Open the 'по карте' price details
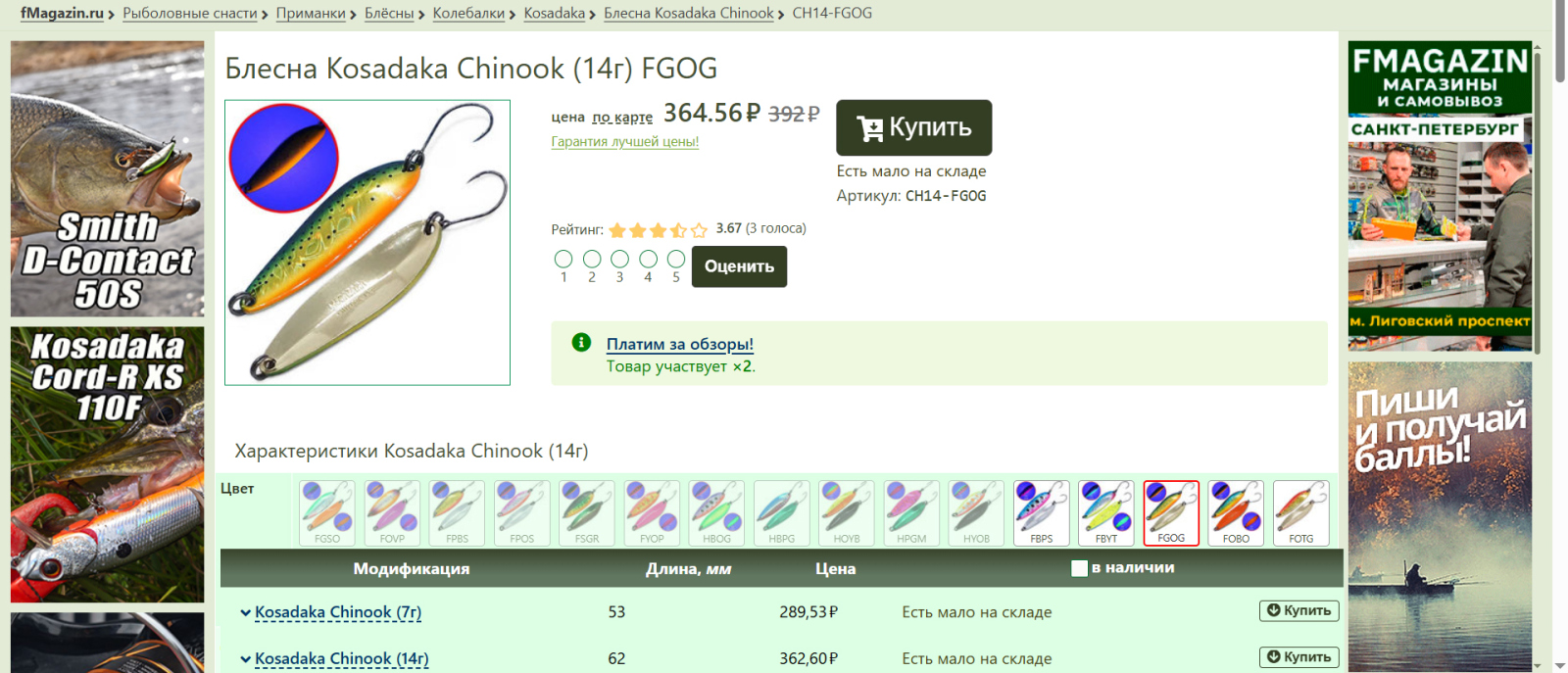Image resolution: width=1568 pixels, height=673 pixels. click(x=622, y=118)
